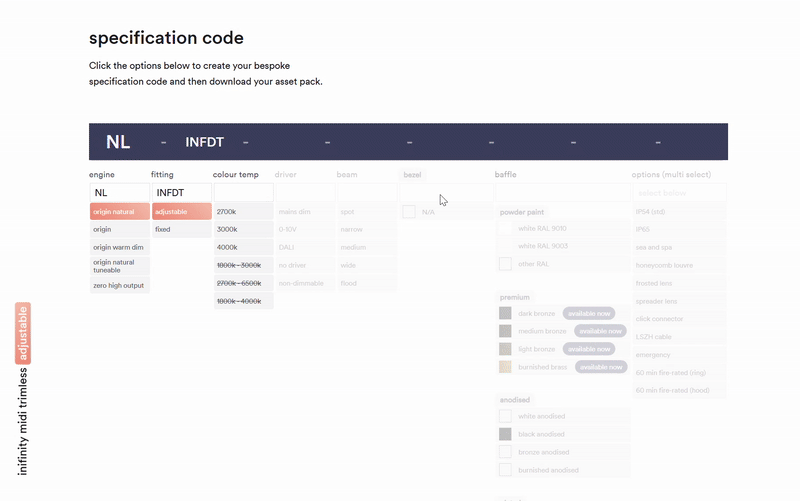Click the options 'select below' field
Screen dimensions: 800x501
(x=680, y=193)
